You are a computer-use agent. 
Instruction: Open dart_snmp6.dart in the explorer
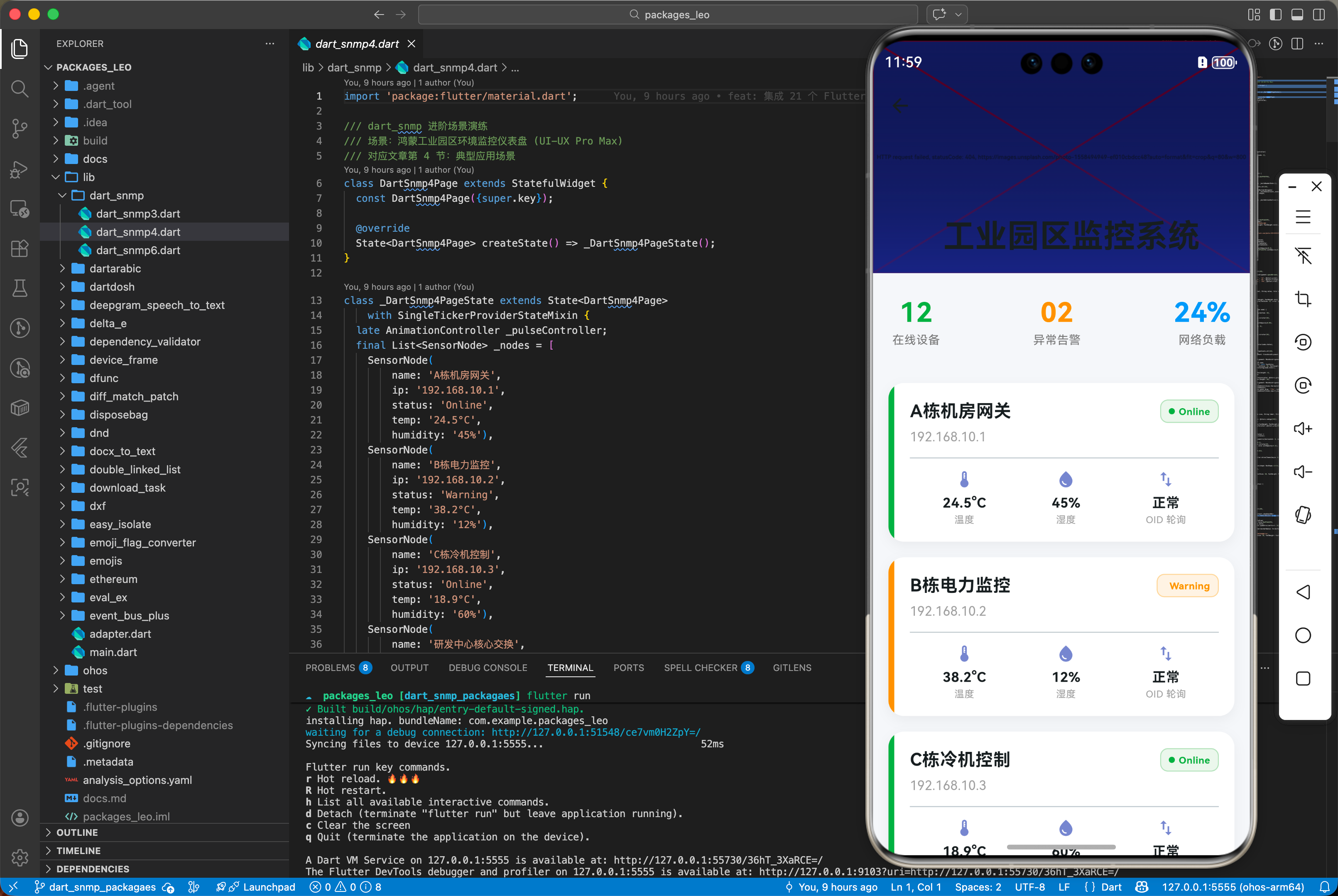(138, 250)
